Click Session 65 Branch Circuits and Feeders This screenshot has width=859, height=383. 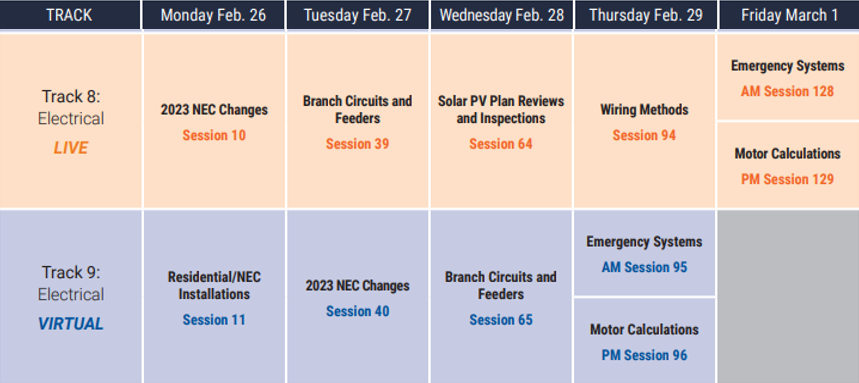501,320
